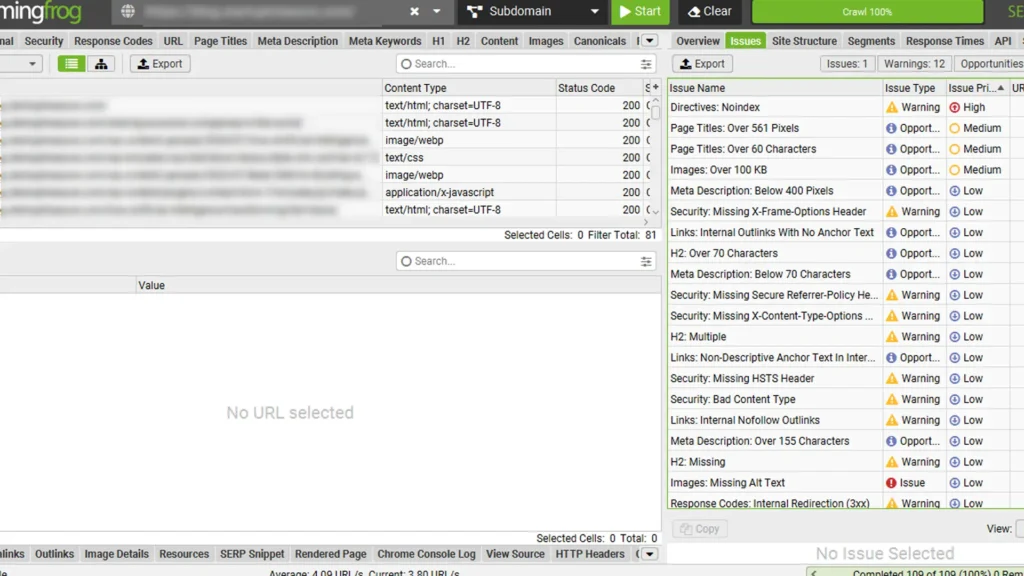Expand the top tabs overflow dropdown
This screenshot has width=1024, height=576.
tap(649, 41)
